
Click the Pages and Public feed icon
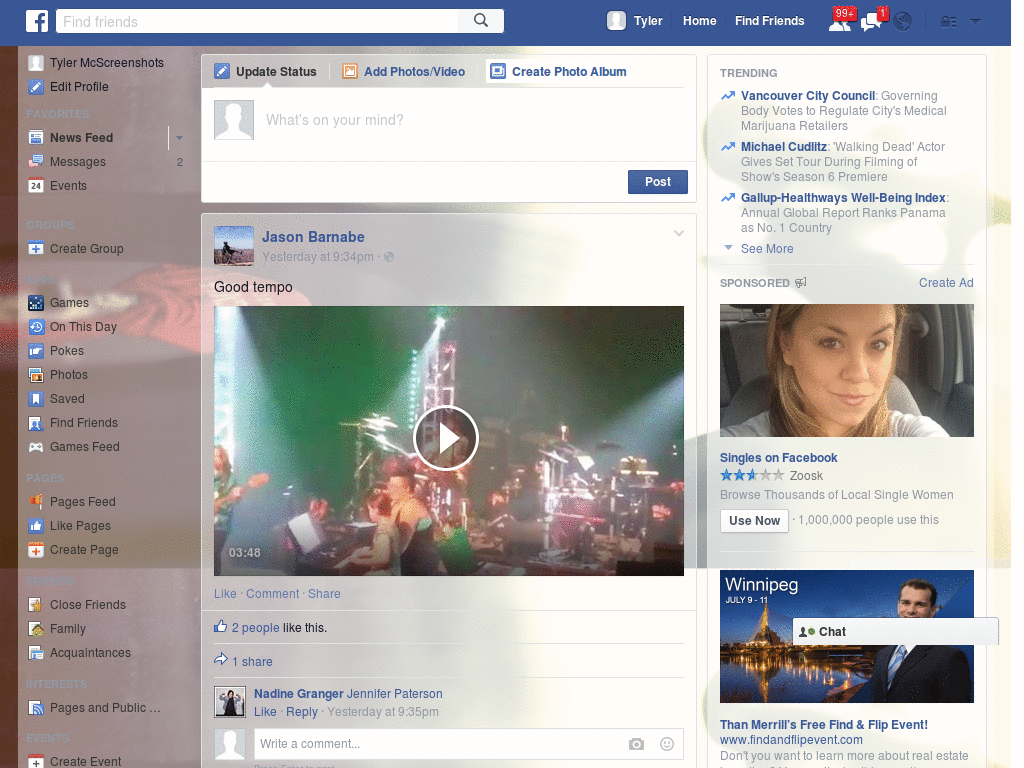tap(36, 708)
